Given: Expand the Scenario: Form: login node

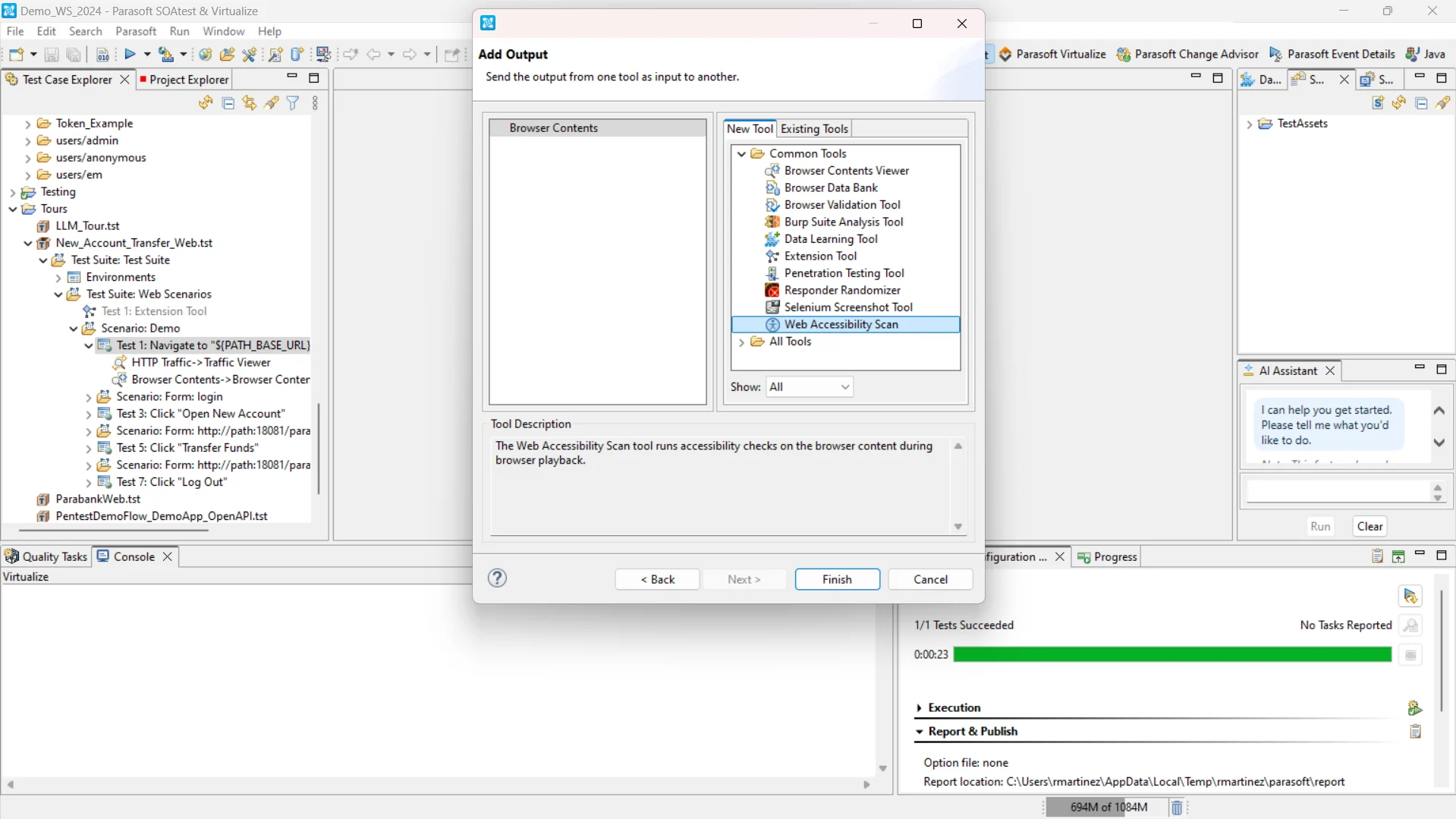Looking at the screenshot, I should (89, 397).
